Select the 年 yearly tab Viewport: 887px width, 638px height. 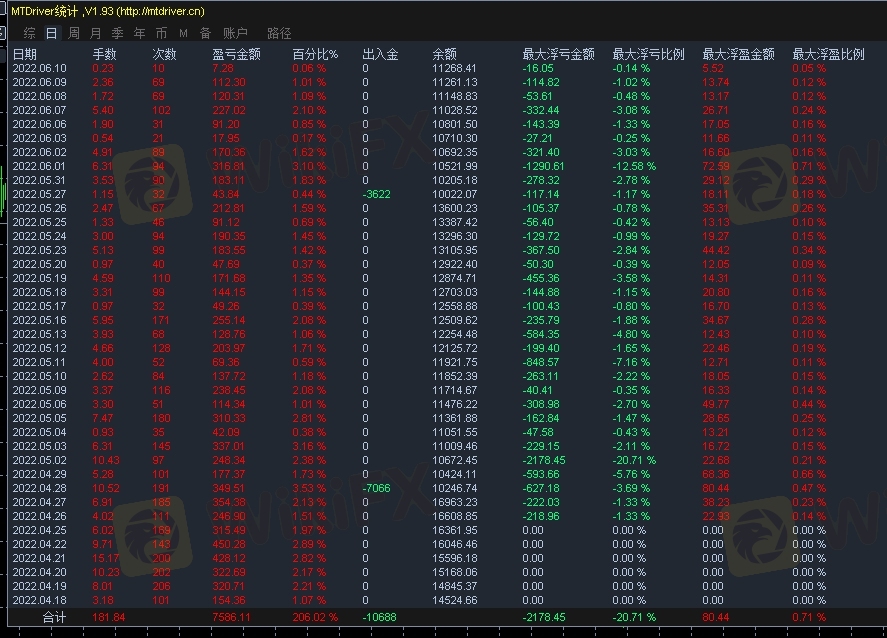pyautogui.click(x=139, y=33)
